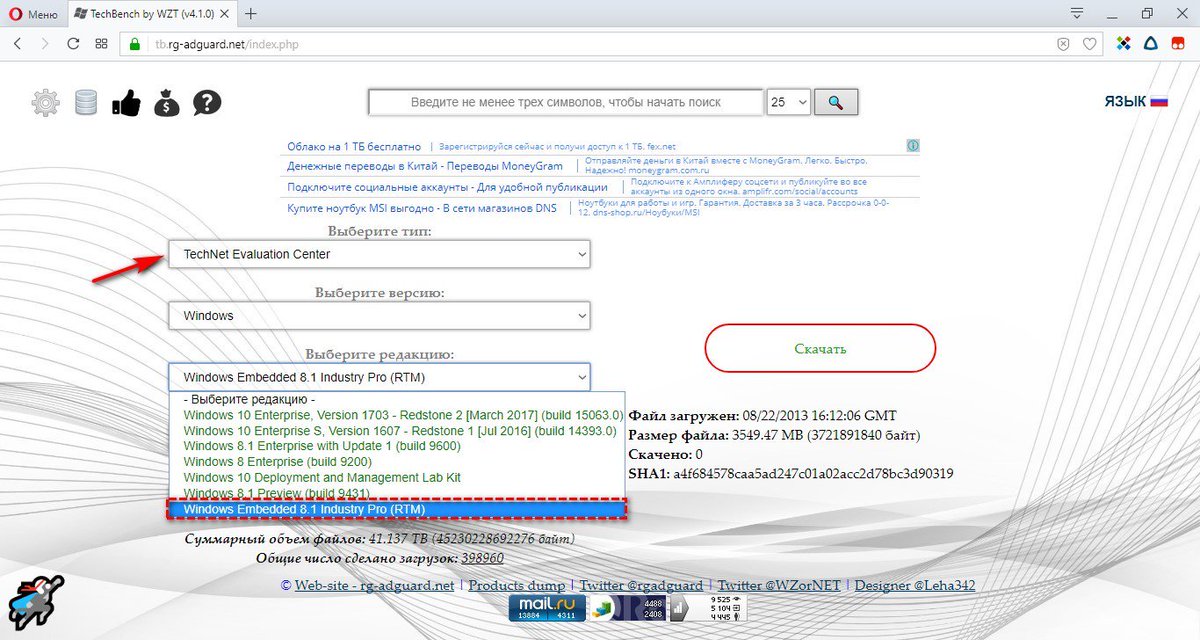
Task: Open the 'Денежные переводы в Китай' ad link
Action: coord(425,166)
